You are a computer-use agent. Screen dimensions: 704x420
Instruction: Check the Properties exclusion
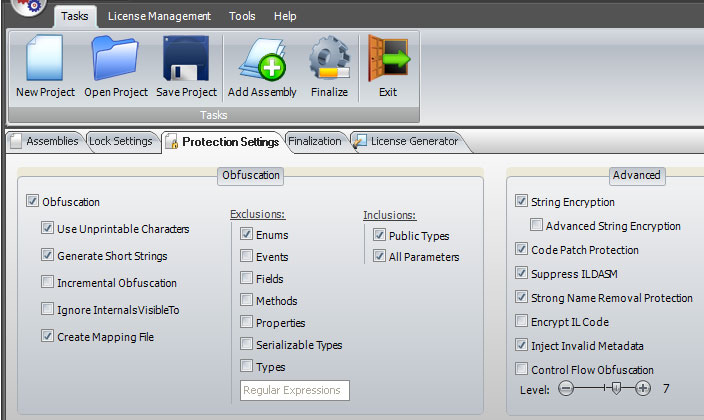[x=246, y=321]
